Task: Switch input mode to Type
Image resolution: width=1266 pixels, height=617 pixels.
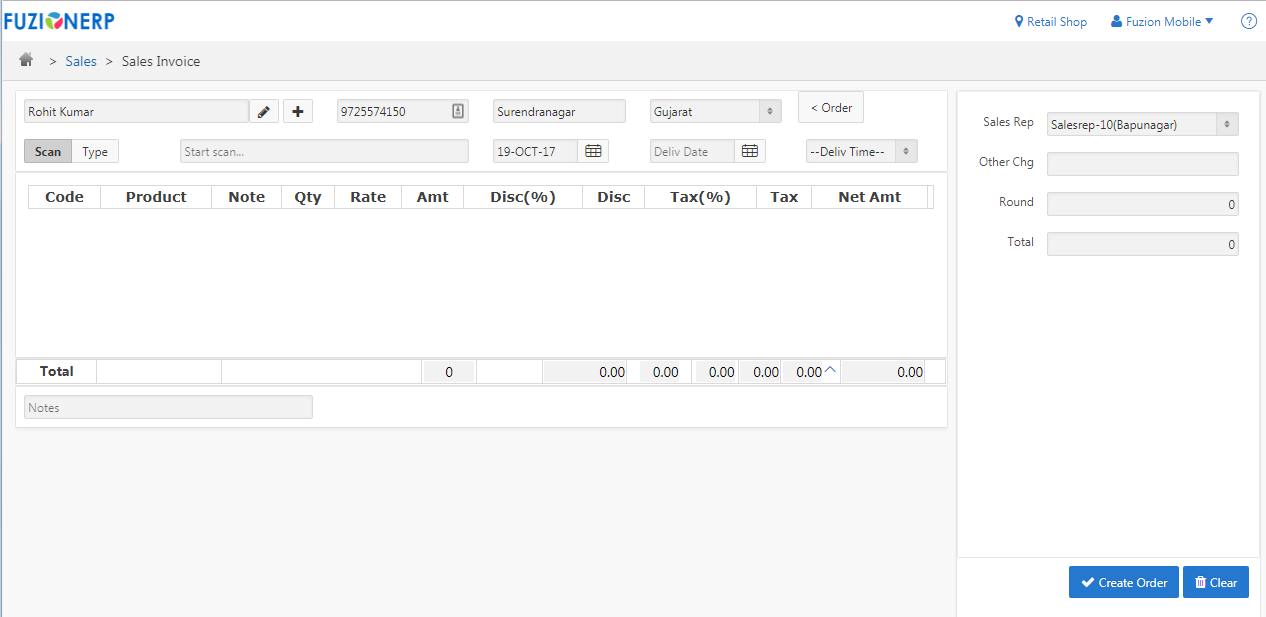Action: pos(94,151)
